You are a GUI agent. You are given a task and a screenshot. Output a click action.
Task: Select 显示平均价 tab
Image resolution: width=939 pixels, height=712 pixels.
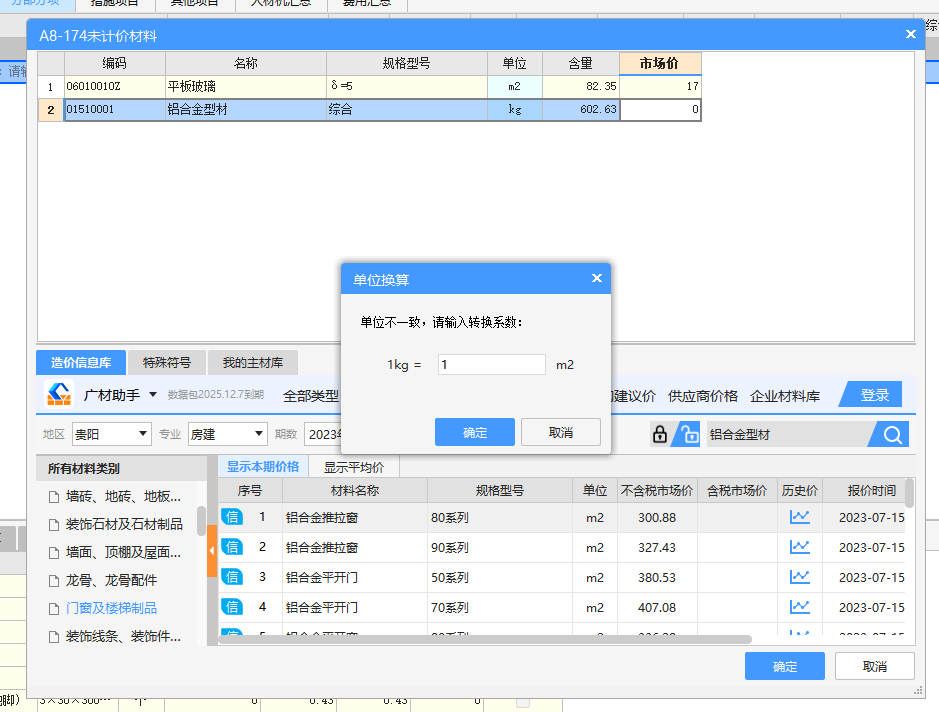click(354, 467)
